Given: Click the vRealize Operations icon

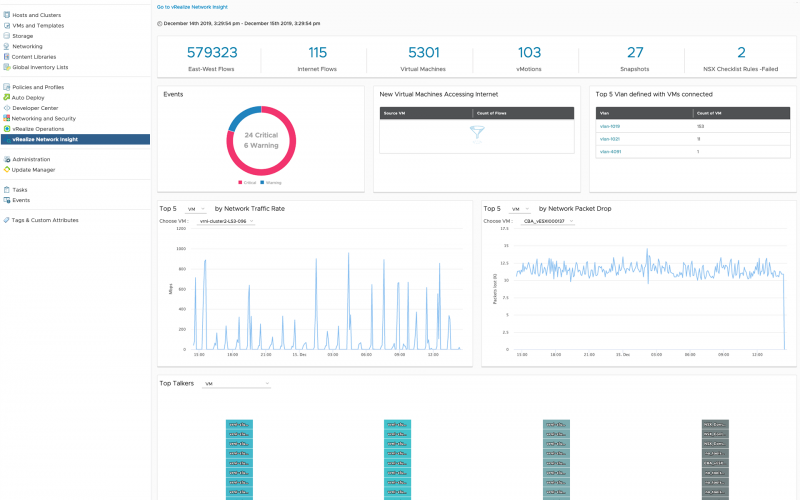Looking at the screenshot, I should pyautogui.click(x=7, y=129).
